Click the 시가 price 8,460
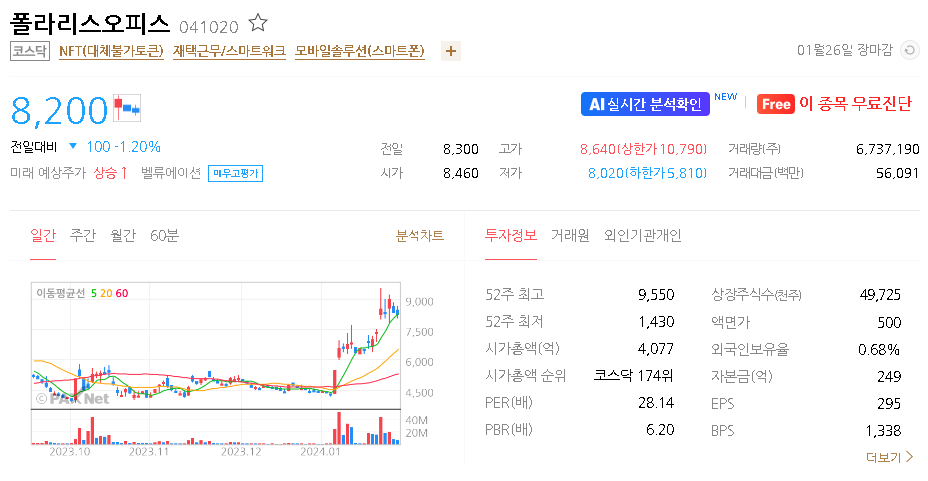The height and width of the screenshot is (481, 928). [x=460, y=173]
